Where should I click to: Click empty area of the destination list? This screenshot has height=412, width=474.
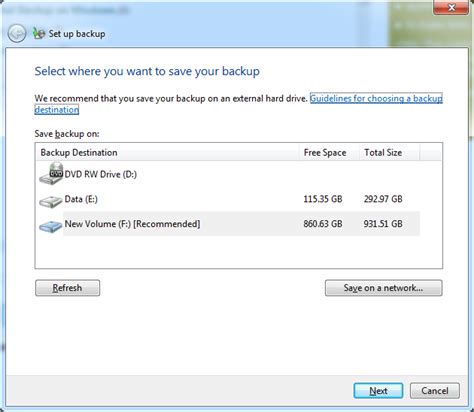point(239,252)
